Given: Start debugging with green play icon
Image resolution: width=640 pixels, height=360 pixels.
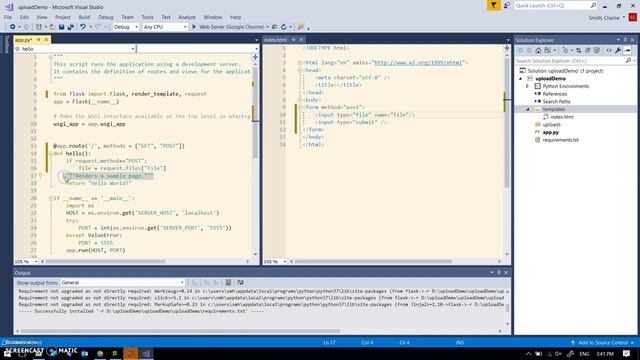Looking at the screenshot, I should pos(194,27).
